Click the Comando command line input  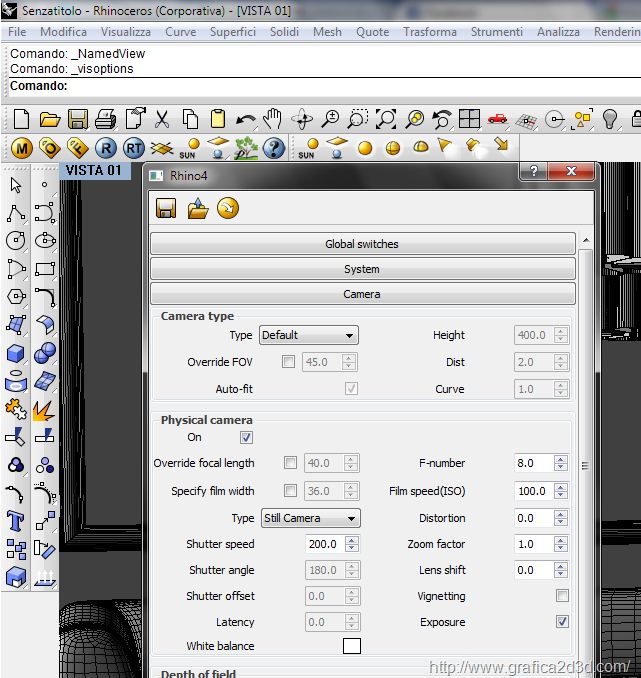pos(324,86)
